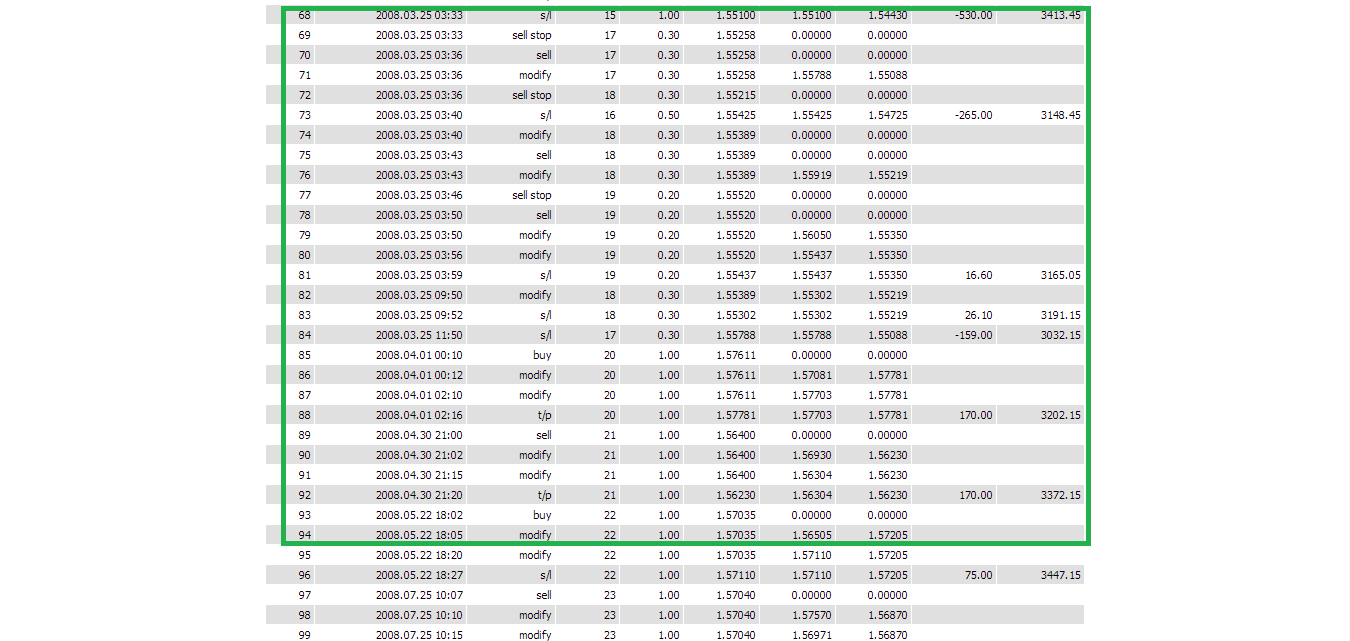Click profit value -159.00
The height and width of the screenshot is (641, 1350).
974,335
